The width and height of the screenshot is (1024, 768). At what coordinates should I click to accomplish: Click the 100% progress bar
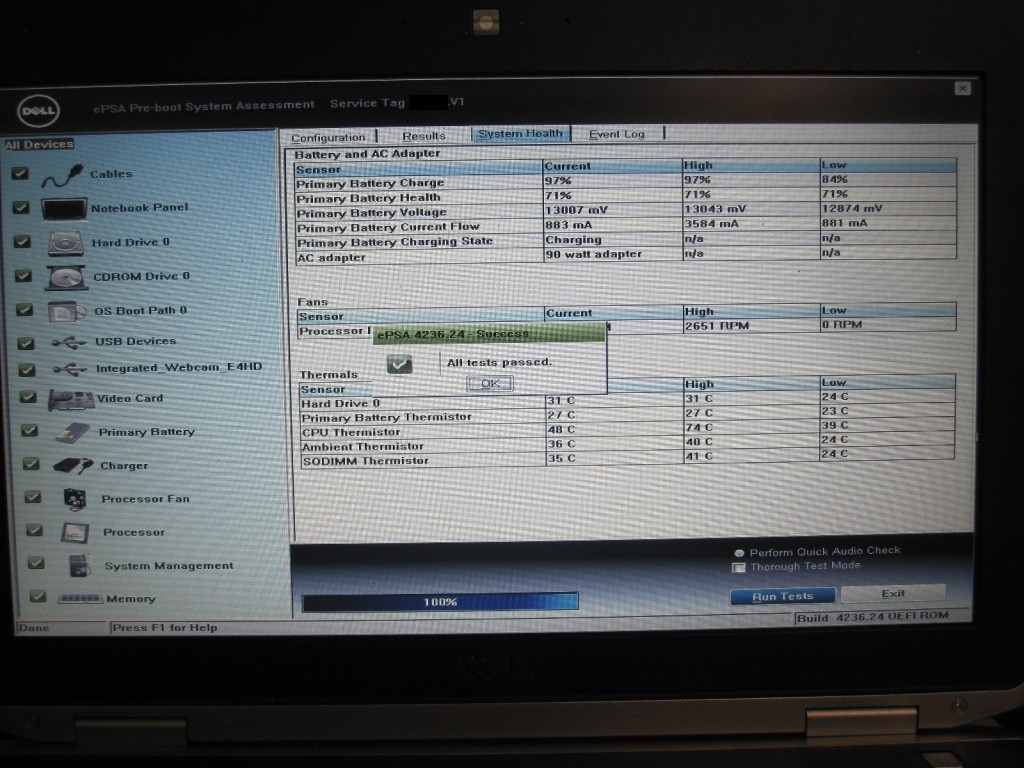tap(440, 601)
